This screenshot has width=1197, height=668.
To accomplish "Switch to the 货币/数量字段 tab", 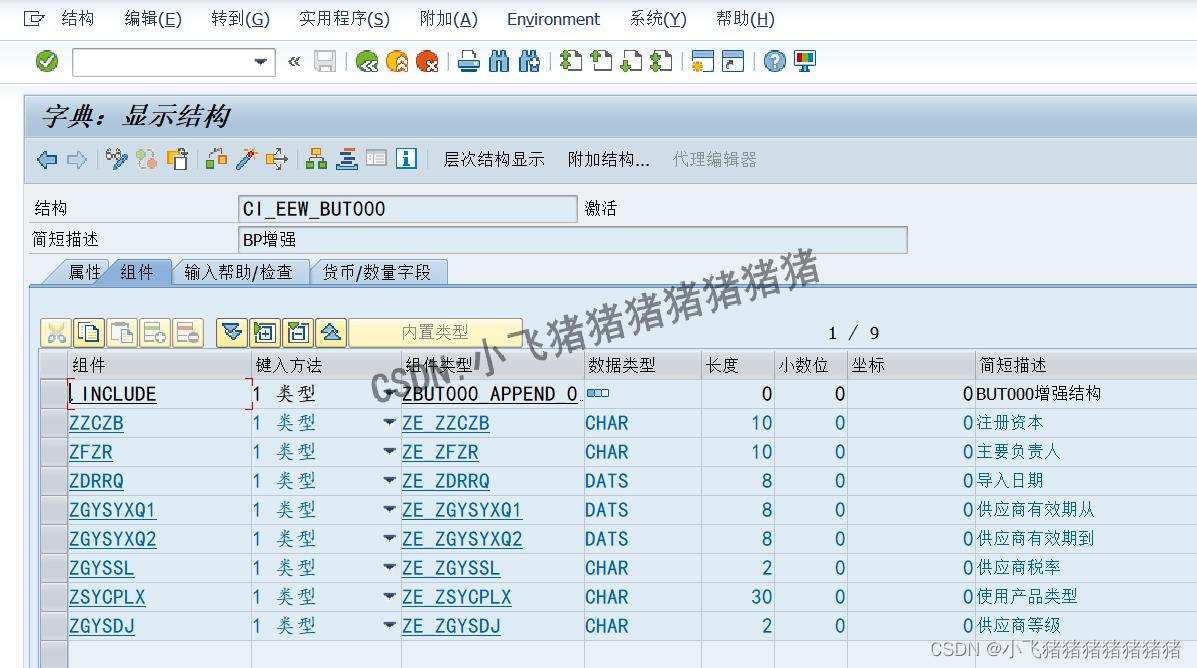I will (376, 273).
